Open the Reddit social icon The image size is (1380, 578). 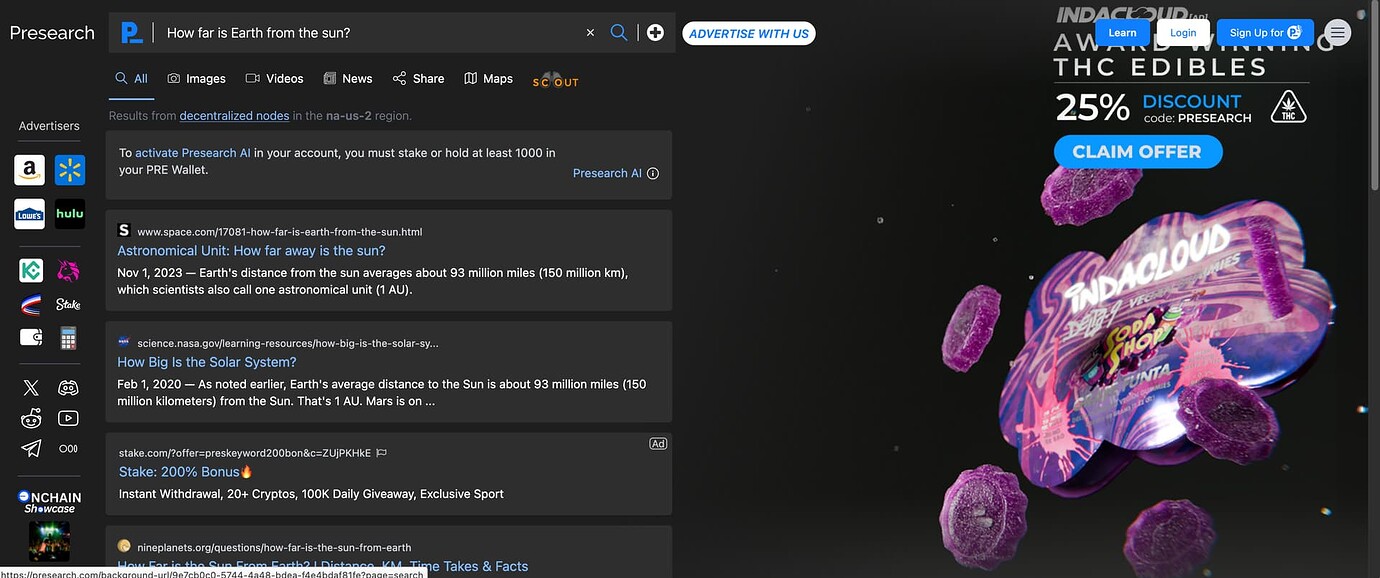point(31,419)
